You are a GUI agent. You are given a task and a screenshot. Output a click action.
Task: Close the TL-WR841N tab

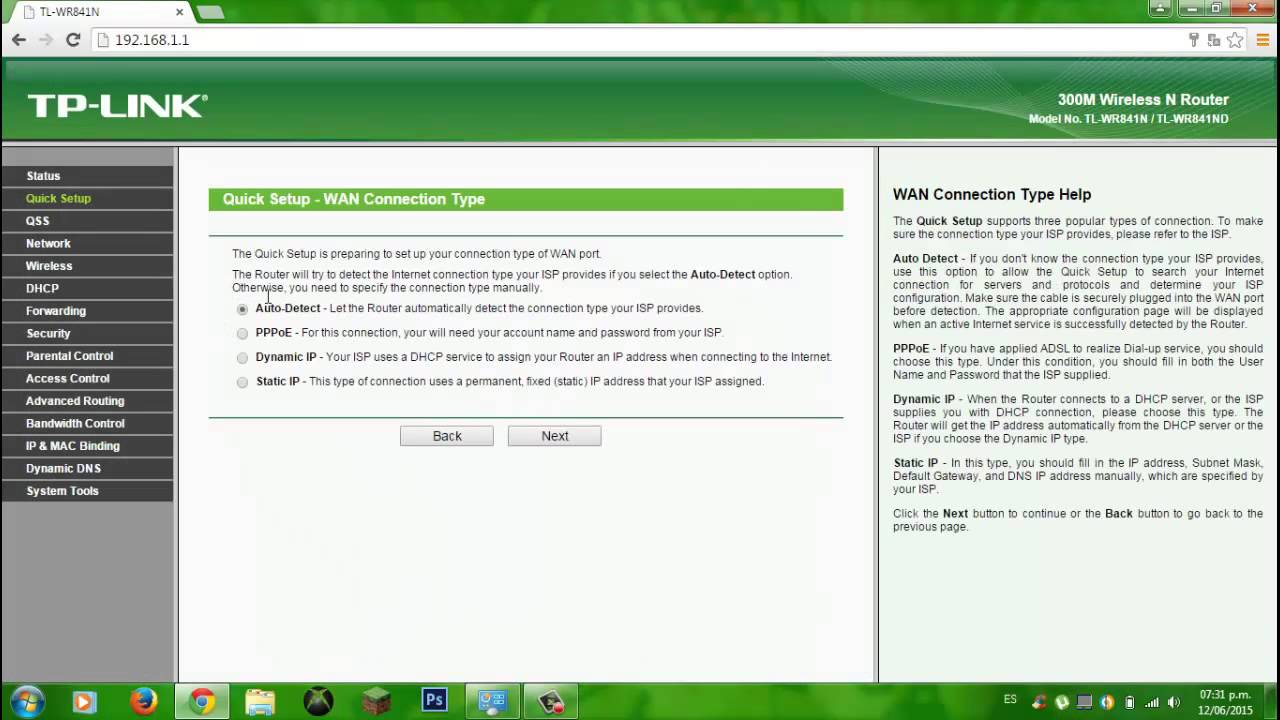(x=180, y=12)
